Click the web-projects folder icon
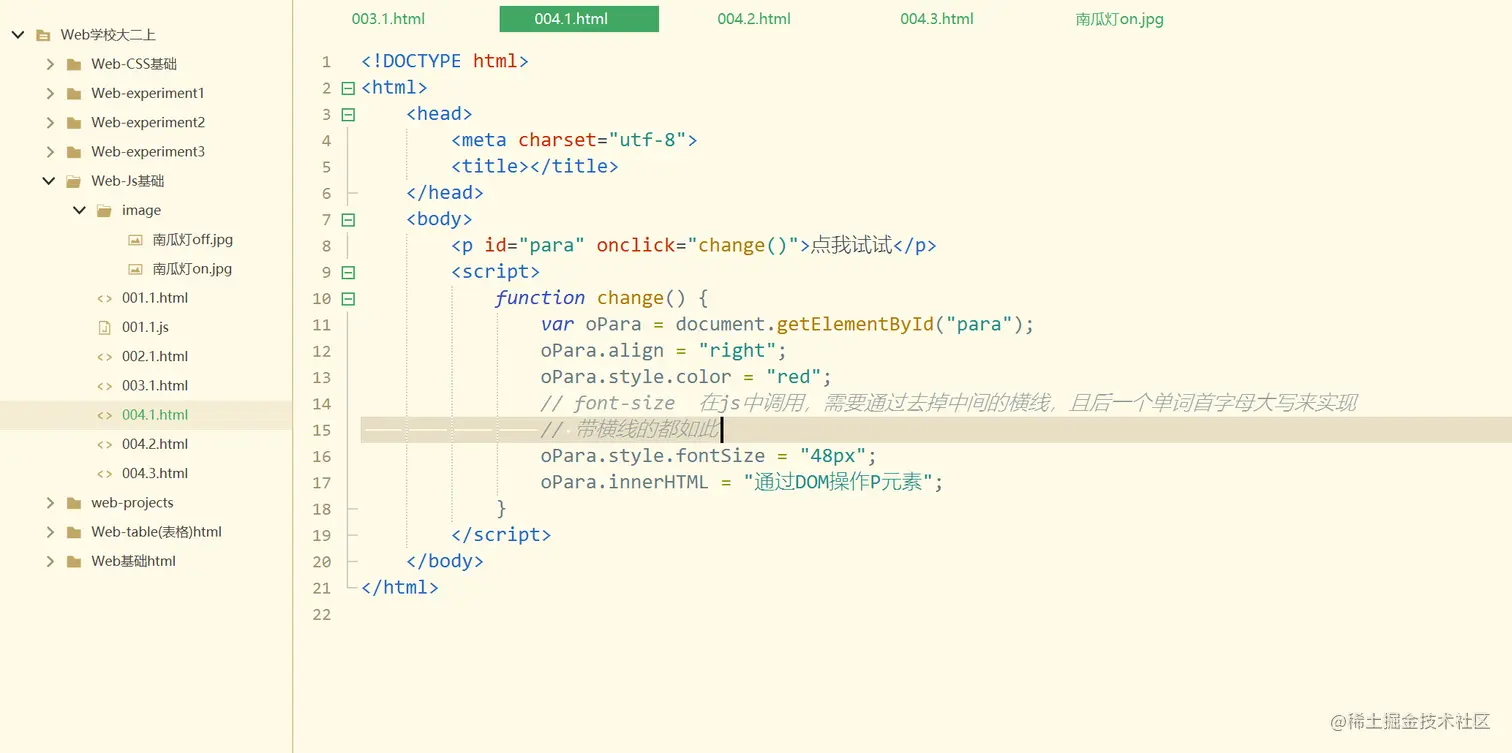Screen dimensions: 1512x753 click(73, 503)
